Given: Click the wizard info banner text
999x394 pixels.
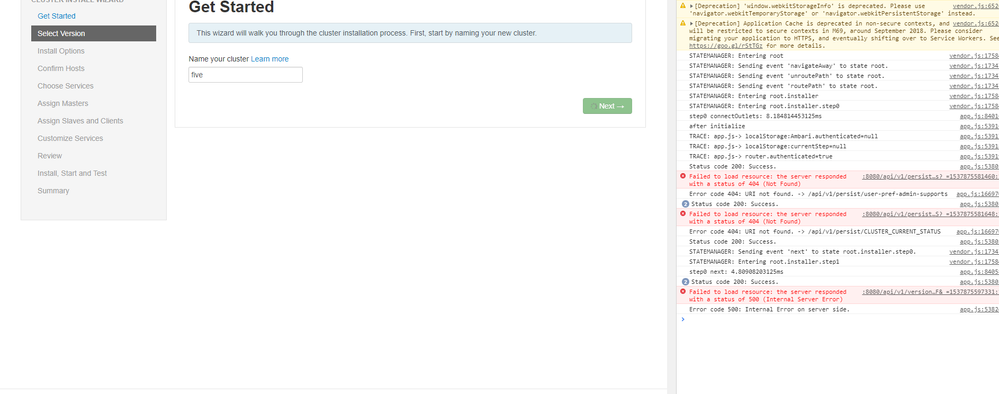Looking at the screenshot, I should point(366,33).
